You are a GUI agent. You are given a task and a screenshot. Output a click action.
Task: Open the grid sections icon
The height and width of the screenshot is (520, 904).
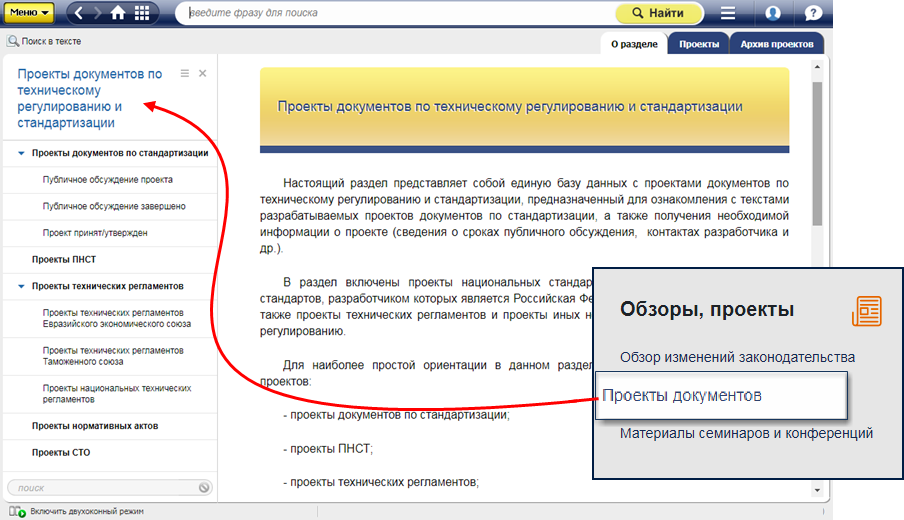click(142, 13)
